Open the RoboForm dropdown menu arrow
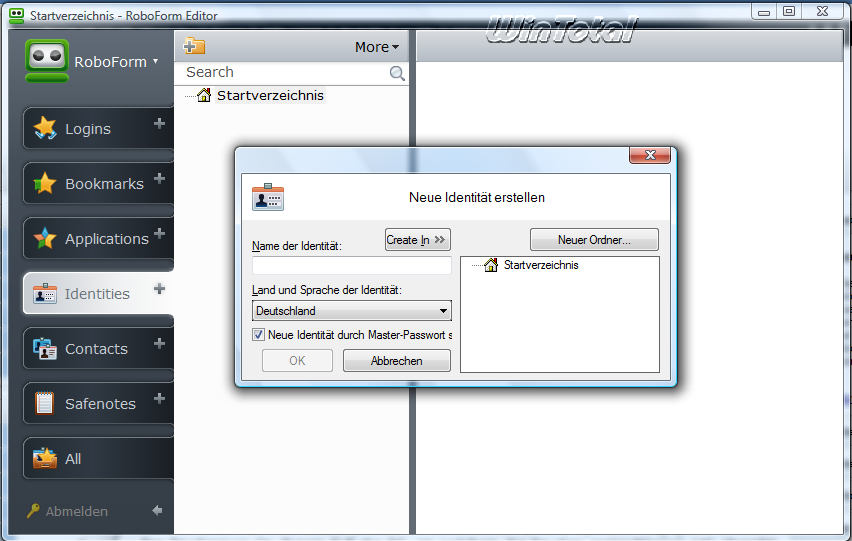 point(155,61)
